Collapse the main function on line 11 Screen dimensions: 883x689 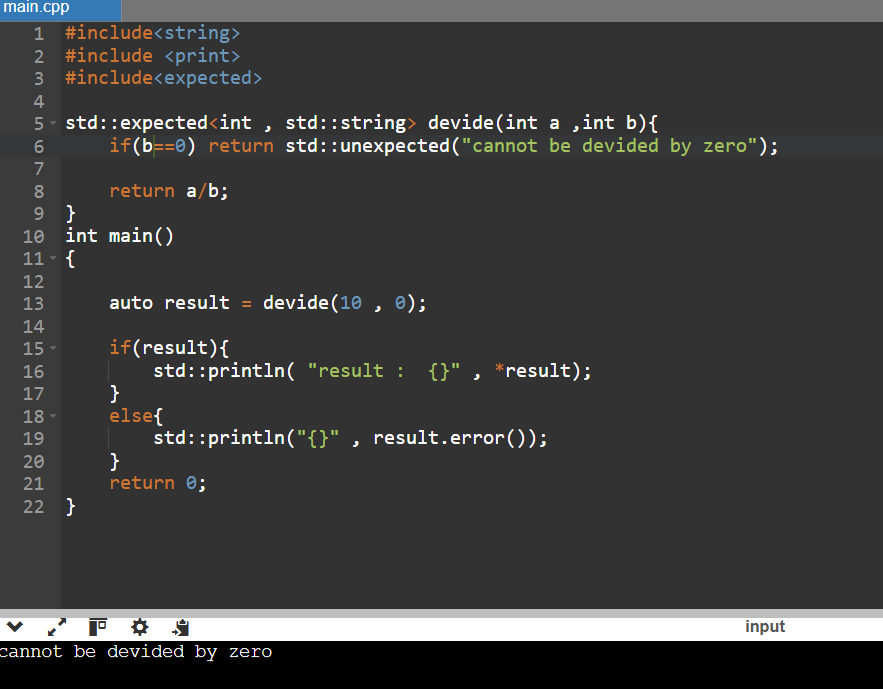(x=52, y=258)
